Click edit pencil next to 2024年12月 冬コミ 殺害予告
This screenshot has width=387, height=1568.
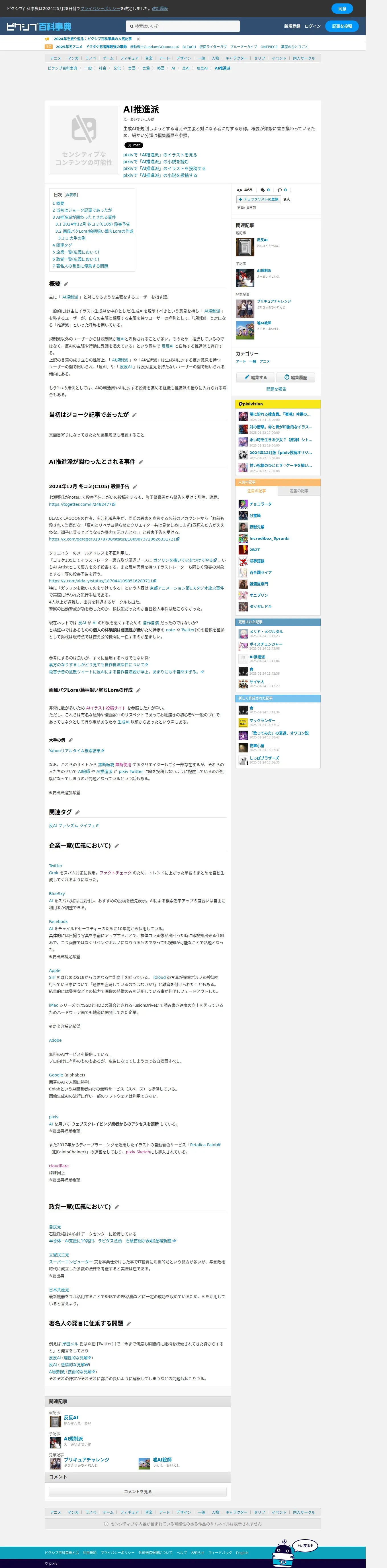tap(135, 486)
